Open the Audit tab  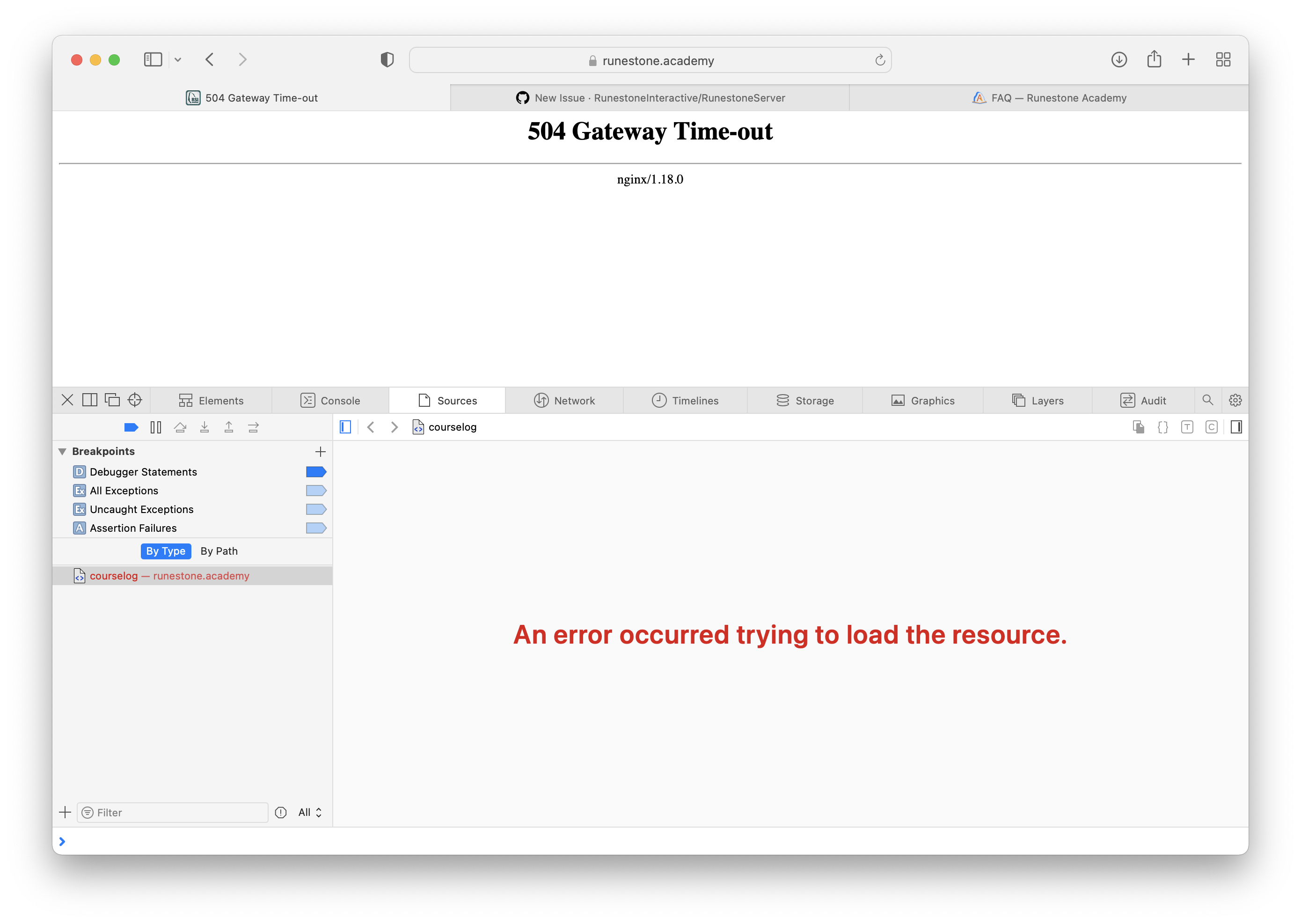coord(1143,401)
